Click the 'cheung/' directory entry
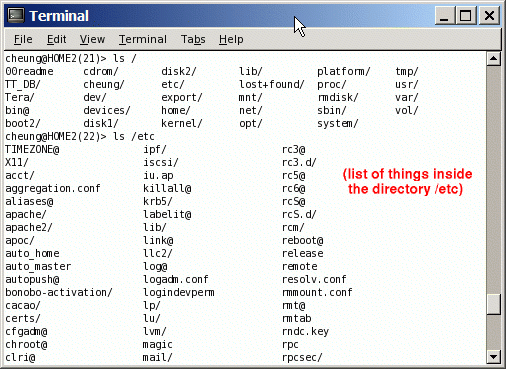 104,84
